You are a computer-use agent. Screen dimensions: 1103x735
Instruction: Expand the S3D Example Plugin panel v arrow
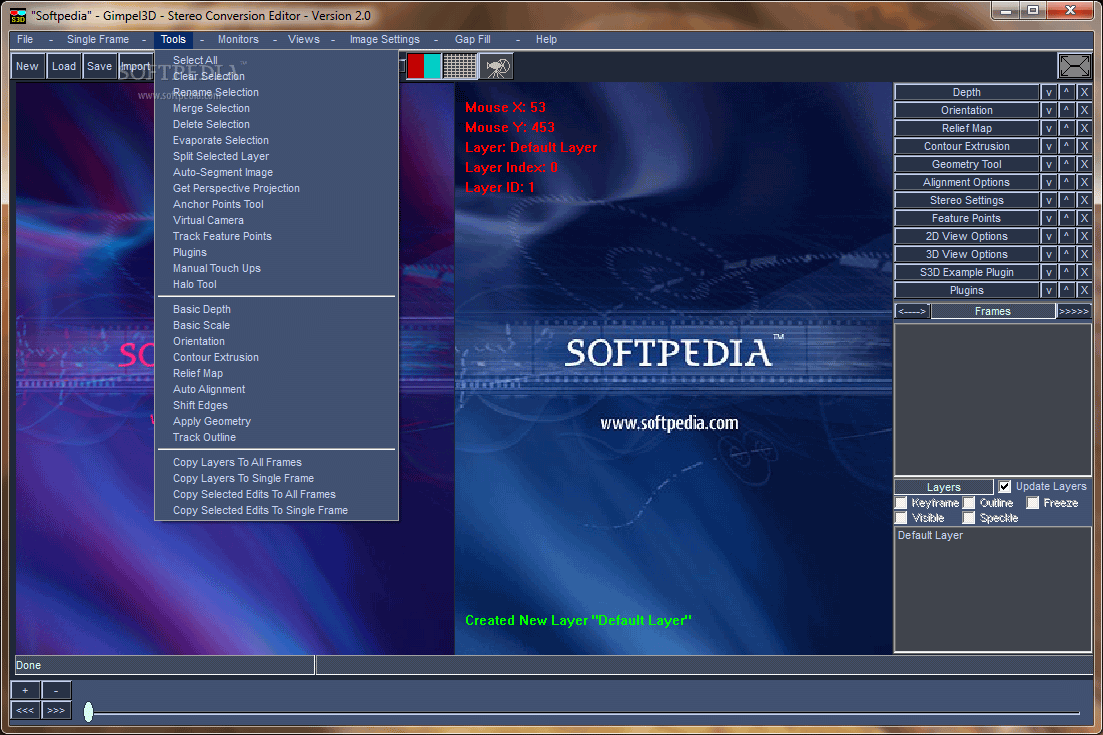pyautogui.click(x=1049, y=272)
